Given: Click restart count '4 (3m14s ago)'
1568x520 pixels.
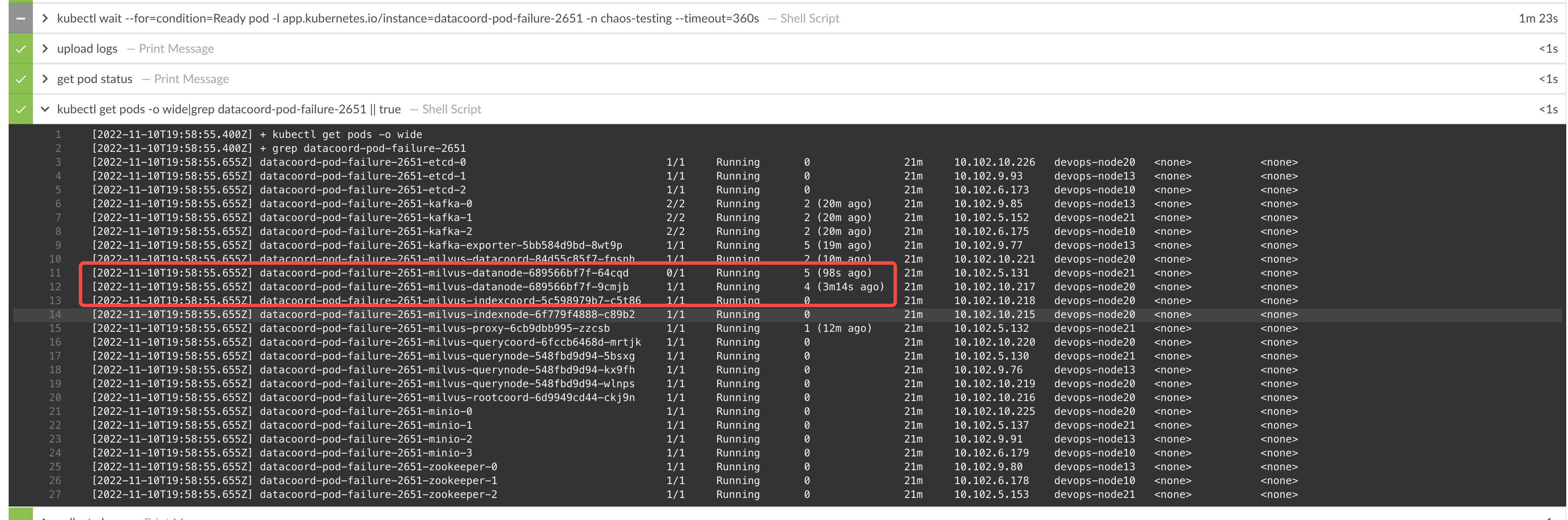Looking at the screenshot, I should (x=844, y=287).
